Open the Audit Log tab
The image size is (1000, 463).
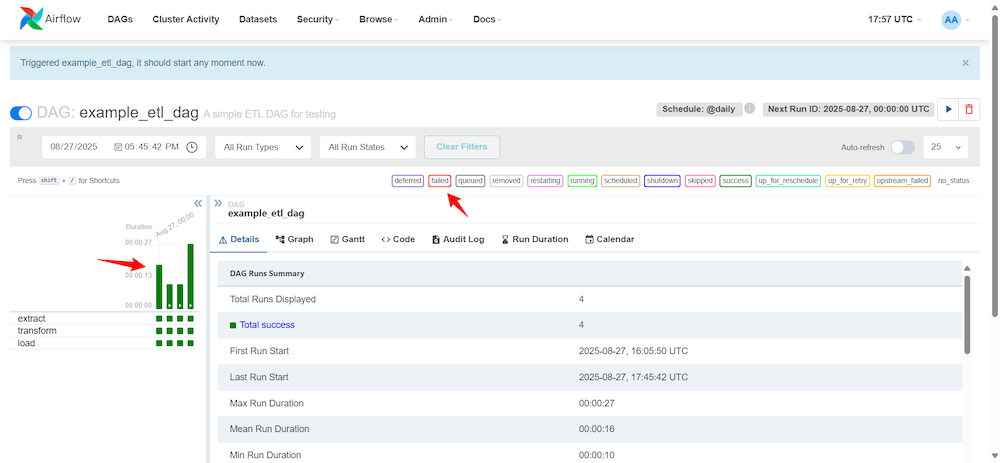458,240
